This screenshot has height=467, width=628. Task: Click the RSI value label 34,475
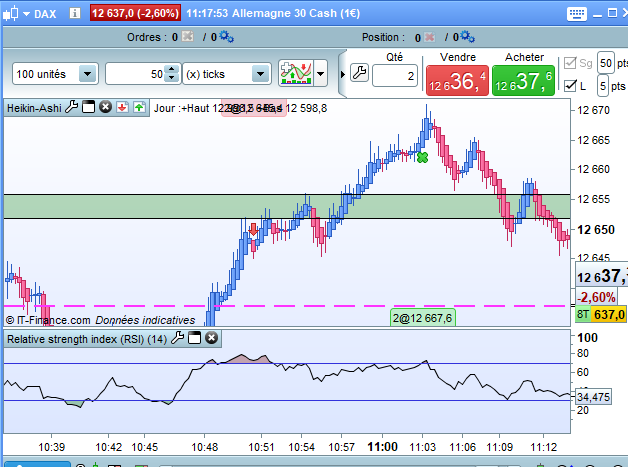pos(594,397)
